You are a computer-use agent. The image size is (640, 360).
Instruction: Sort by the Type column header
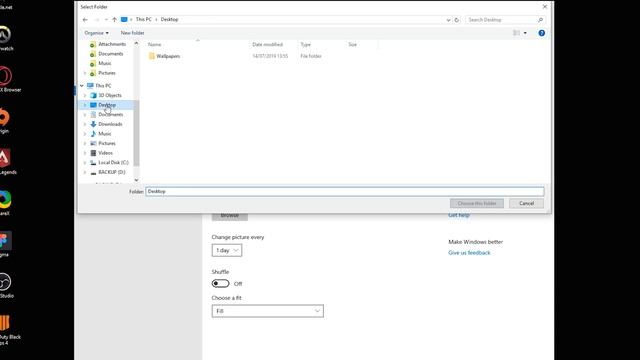point(306,44)
